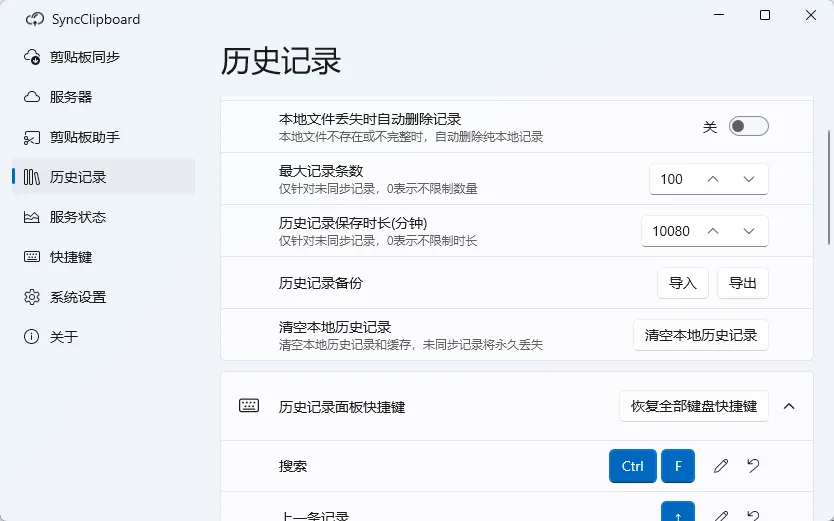Click the 清空本地历史记录 button
834x521 pixels.
click(x=700, y=335)
